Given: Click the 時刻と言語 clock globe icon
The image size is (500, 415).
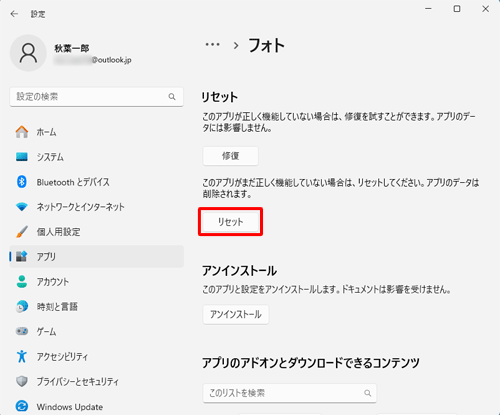Looking at the screenshot, I should (22, 306).
